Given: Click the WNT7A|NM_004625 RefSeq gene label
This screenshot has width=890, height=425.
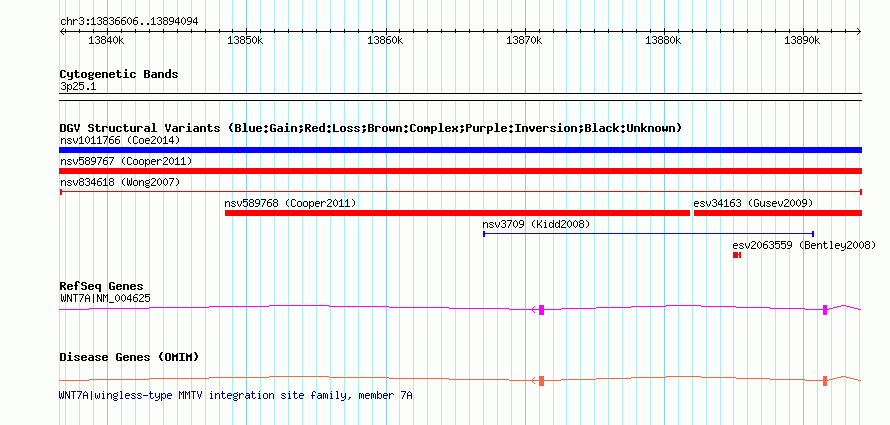Looking at the screenshot, I should 105,298.
